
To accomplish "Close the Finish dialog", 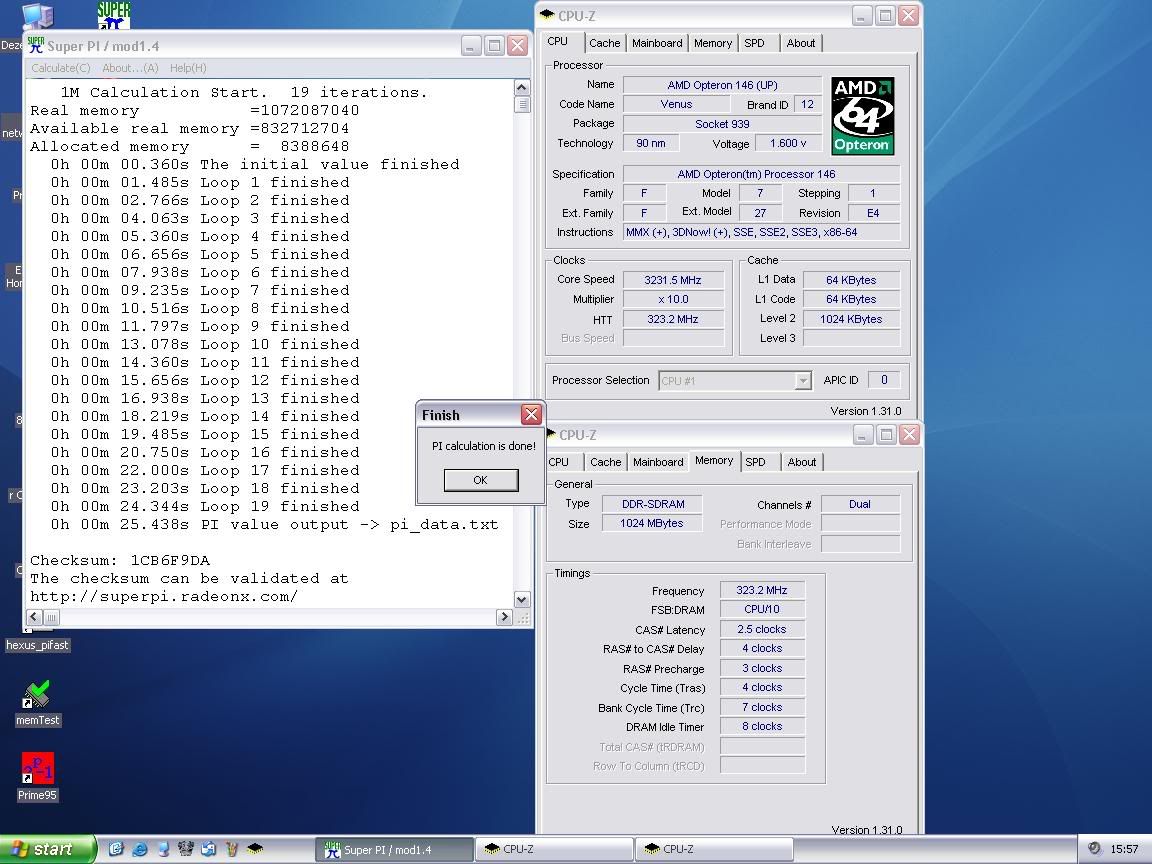I will 531,414.
